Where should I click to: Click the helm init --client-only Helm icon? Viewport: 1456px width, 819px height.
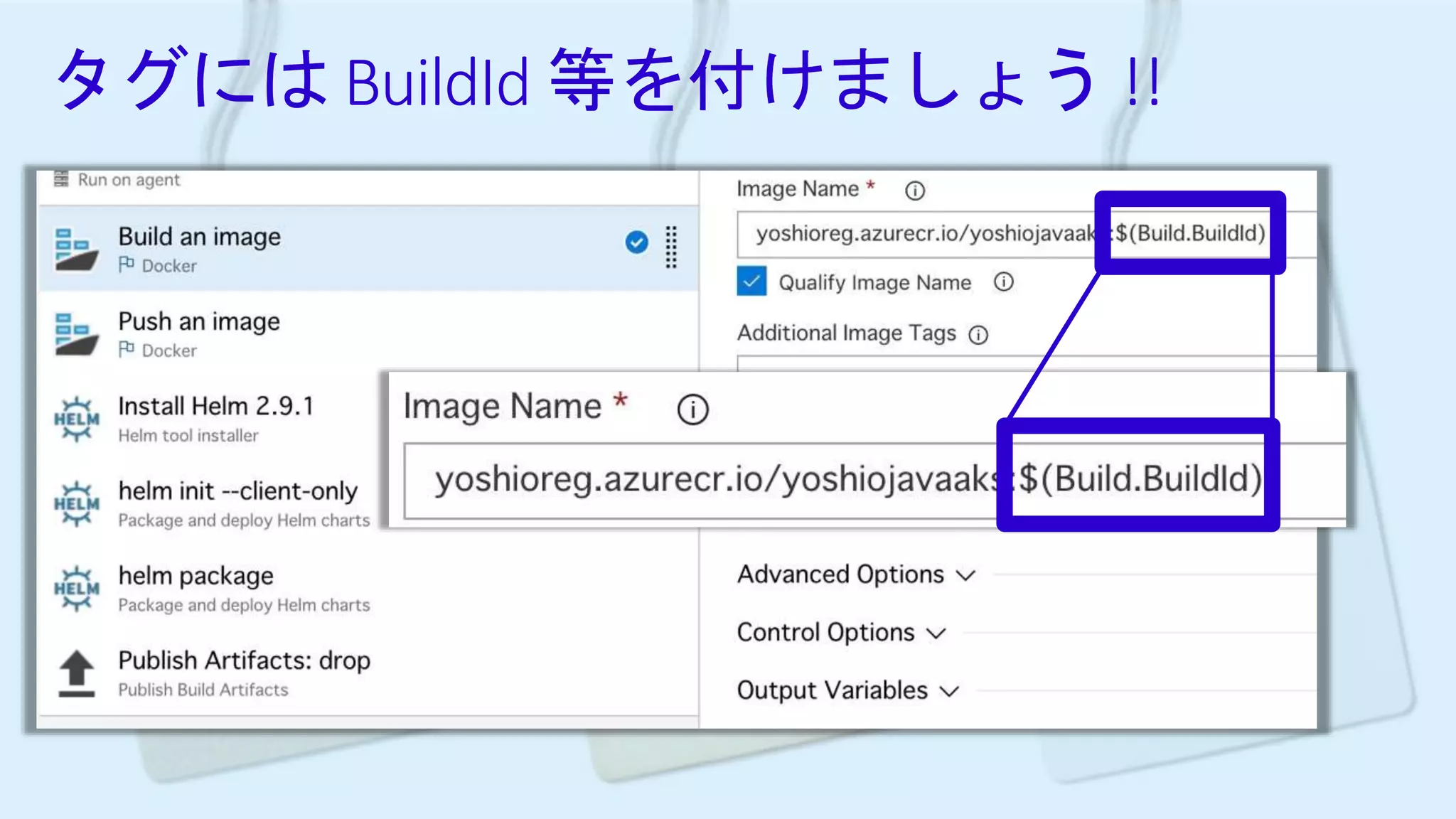tap(77, 504)
